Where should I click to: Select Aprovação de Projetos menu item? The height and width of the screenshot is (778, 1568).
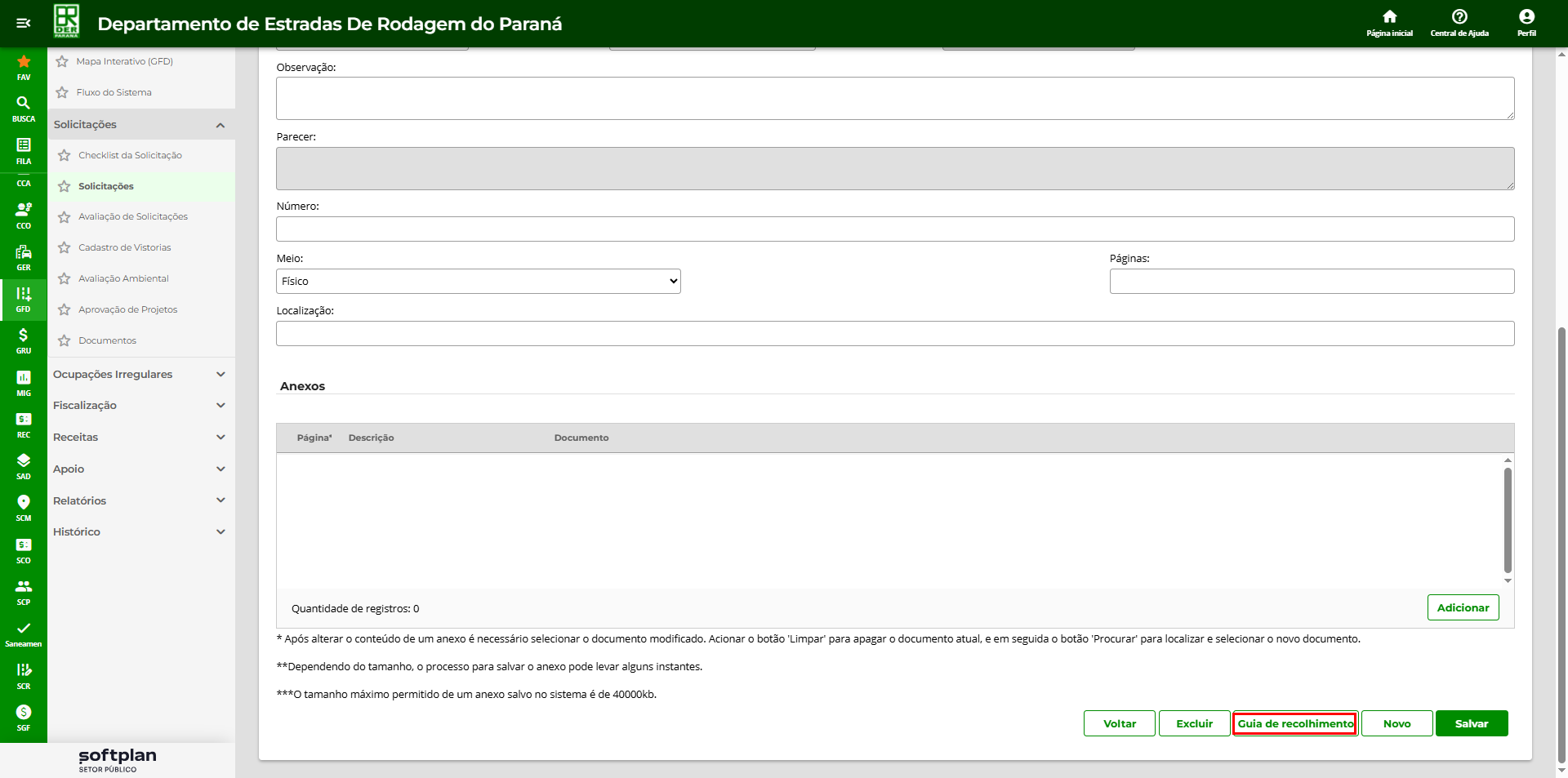pos(127,309)
